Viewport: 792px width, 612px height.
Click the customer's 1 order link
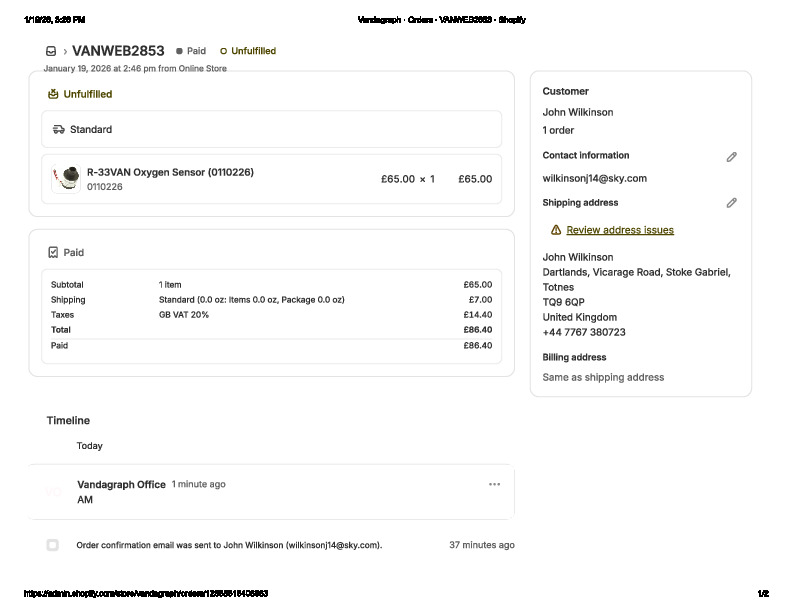[x=558, y=130]
